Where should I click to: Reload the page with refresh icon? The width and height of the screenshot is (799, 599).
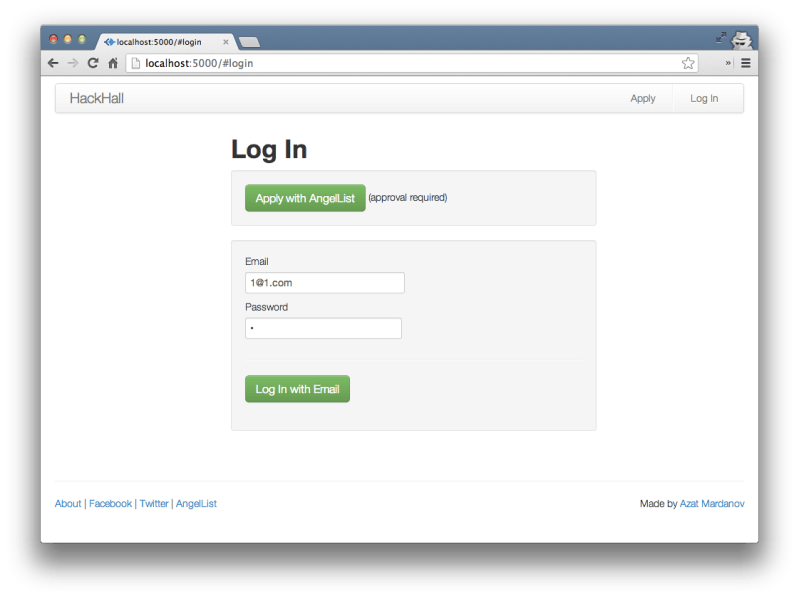point(93,63)
